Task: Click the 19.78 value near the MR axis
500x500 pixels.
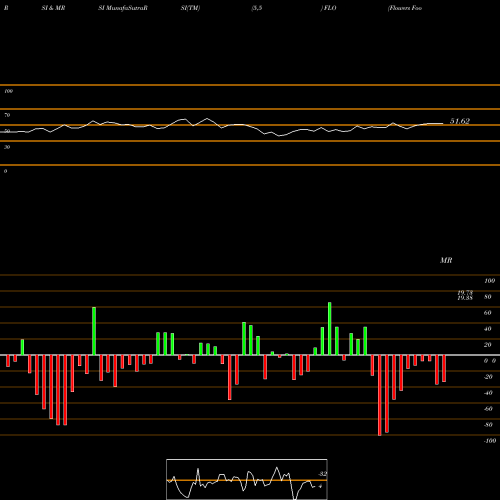Action: (x=465, y=292)
